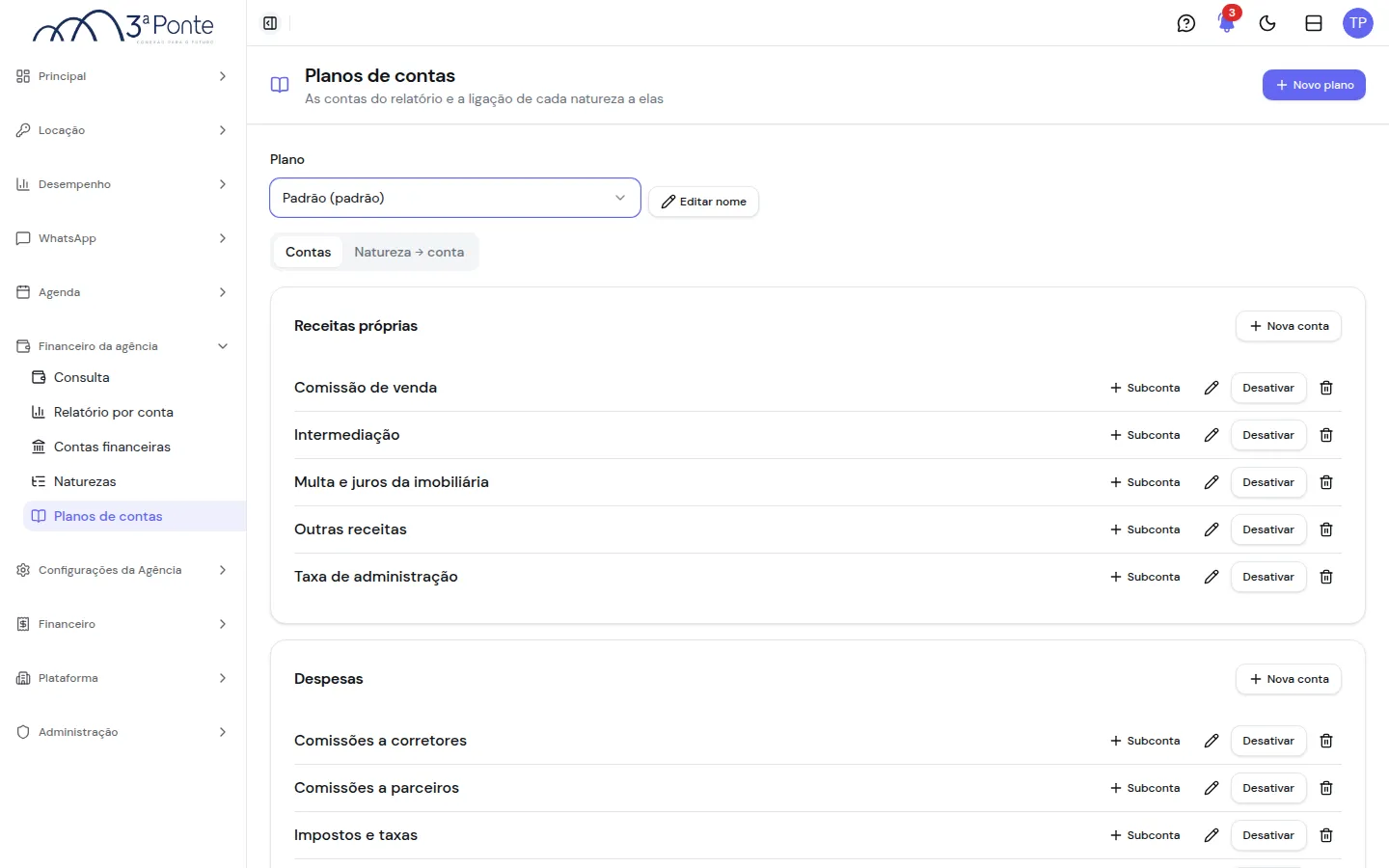Select the Contas tab
This screenshot has height=868, width=1389.
pos(308,252)
